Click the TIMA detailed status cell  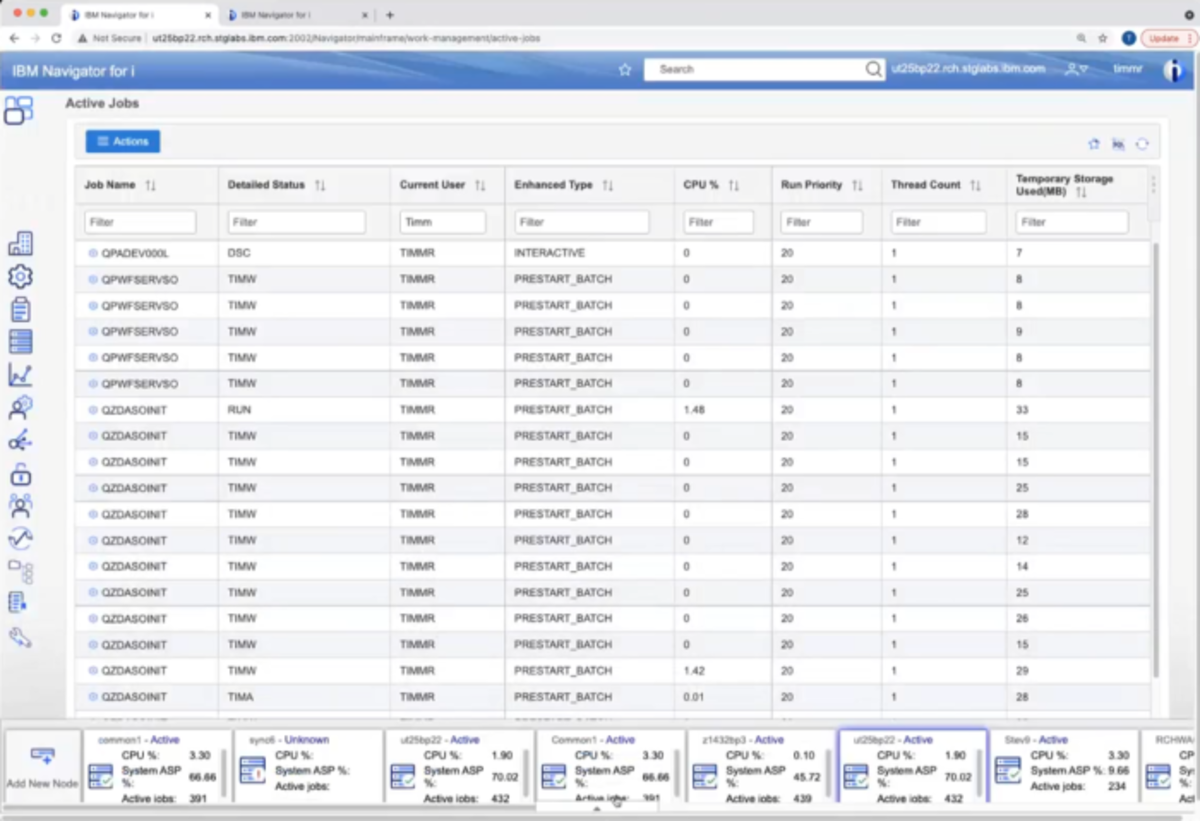pos(241,697)
